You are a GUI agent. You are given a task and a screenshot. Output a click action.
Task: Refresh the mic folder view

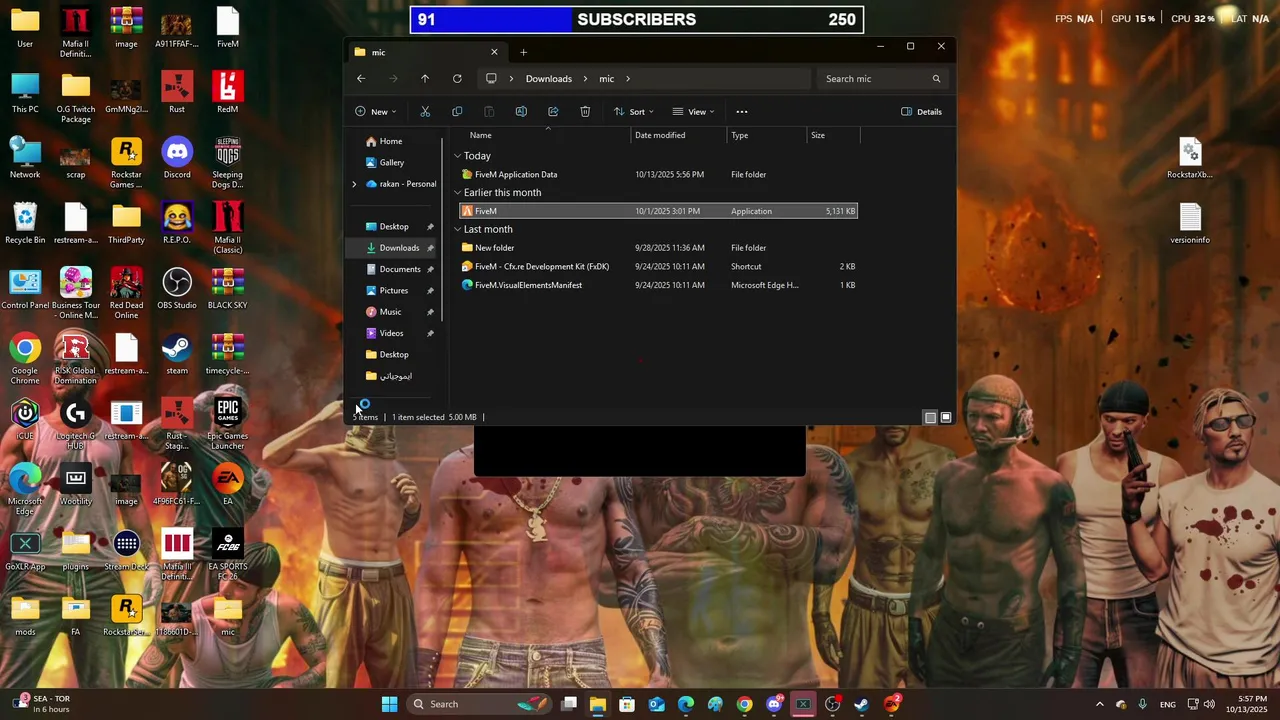click(x=457, y=79)
